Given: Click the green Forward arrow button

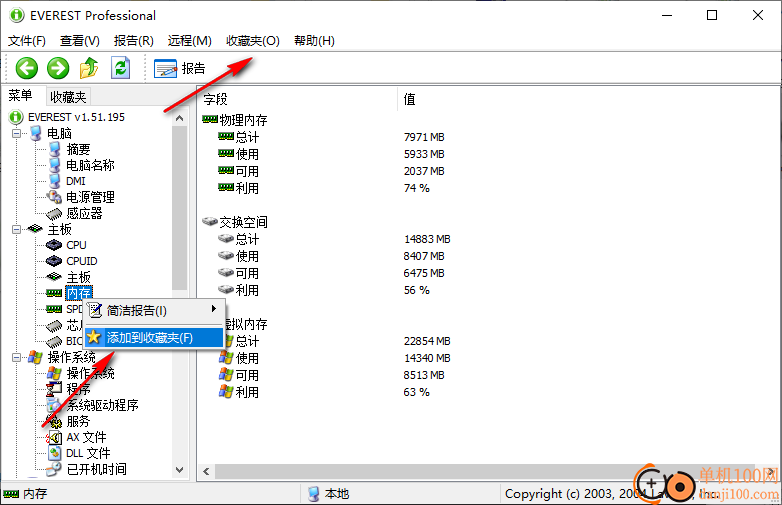Looking at the screenshot, I should 58,68.
